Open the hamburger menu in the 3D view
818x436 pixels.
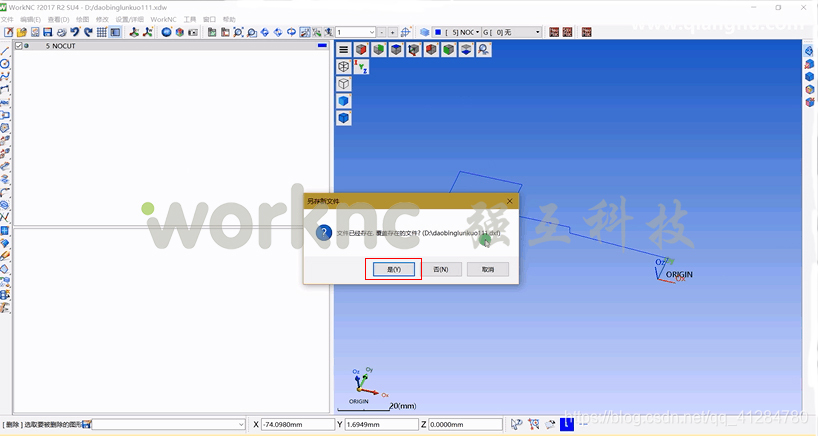click(343, 50)
